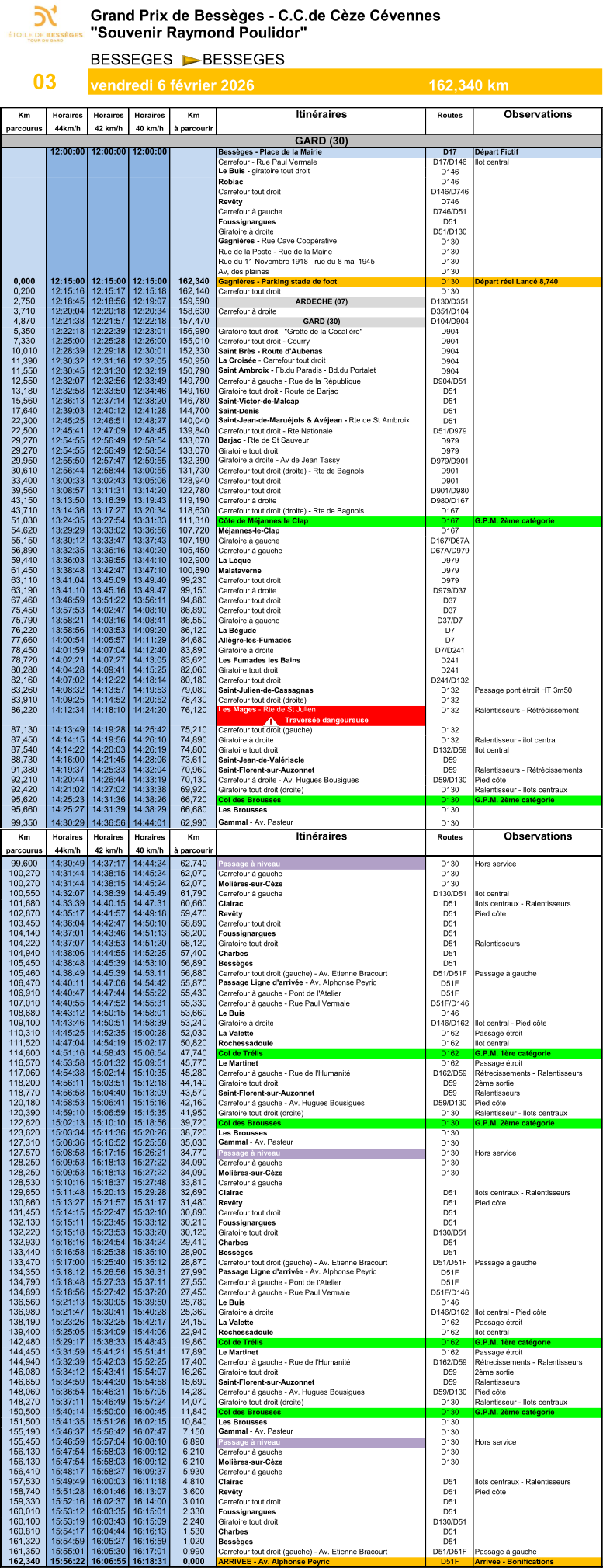
Task: Click Passage pont étroit HT 3m50 observation
Action: [523, 690]
